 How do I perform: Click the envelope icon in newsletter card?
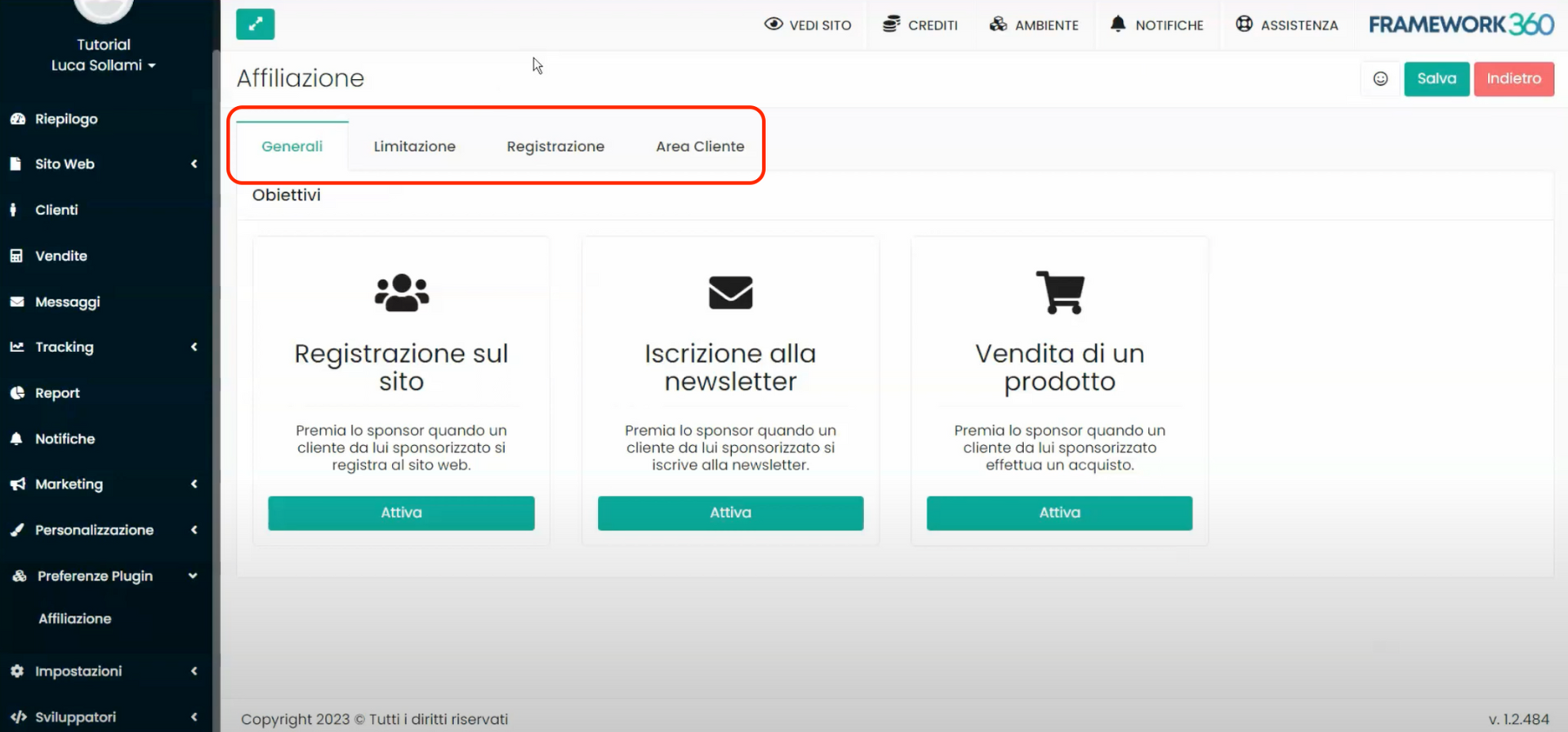pyautogui.click(x=730, y=292)
